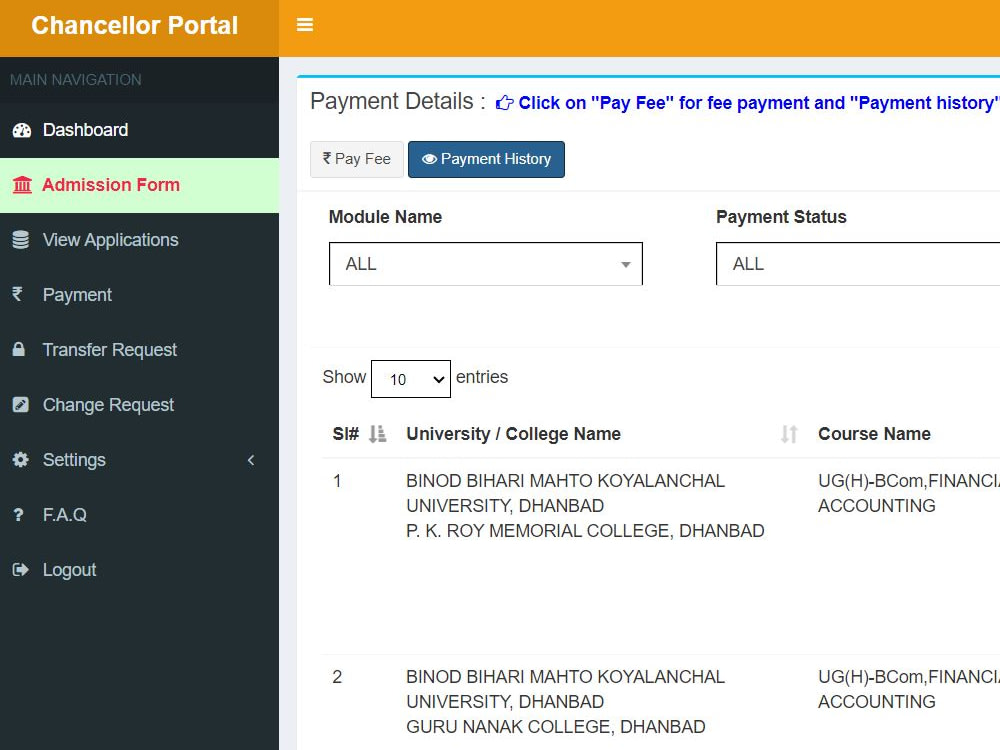
Task: Expand the Settings submenu chevron
Action: click(x=251, y=460)
